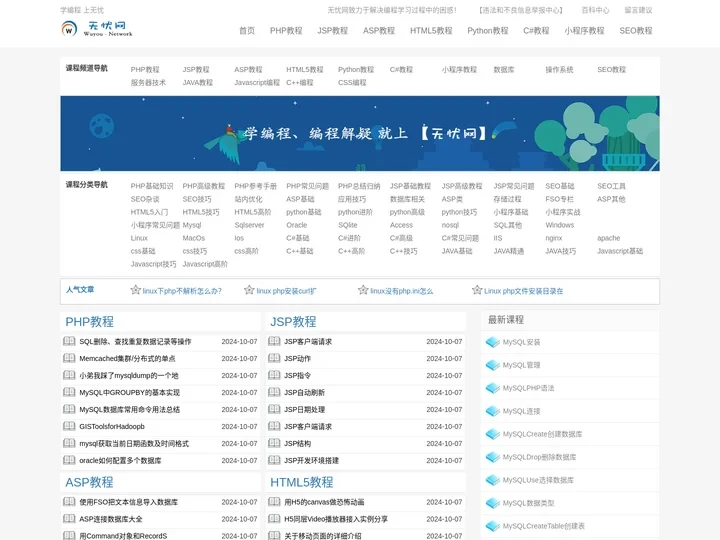This screenshot has width=720, height=540.
Task: Go to CSS编程 channel link
Action: 352,83
